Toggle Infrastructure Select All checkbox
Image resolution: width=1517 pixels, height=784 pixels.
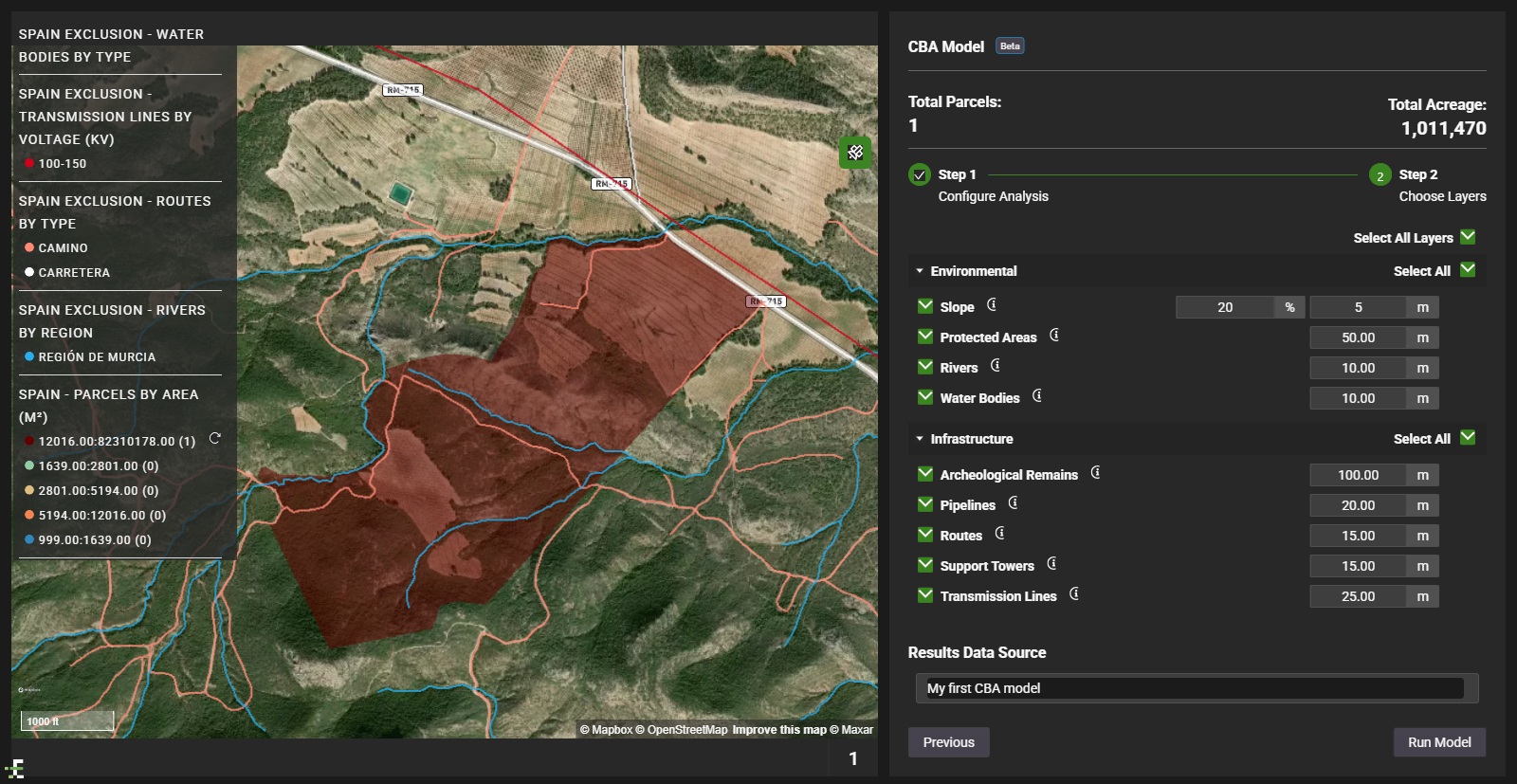pos(1468,438)
